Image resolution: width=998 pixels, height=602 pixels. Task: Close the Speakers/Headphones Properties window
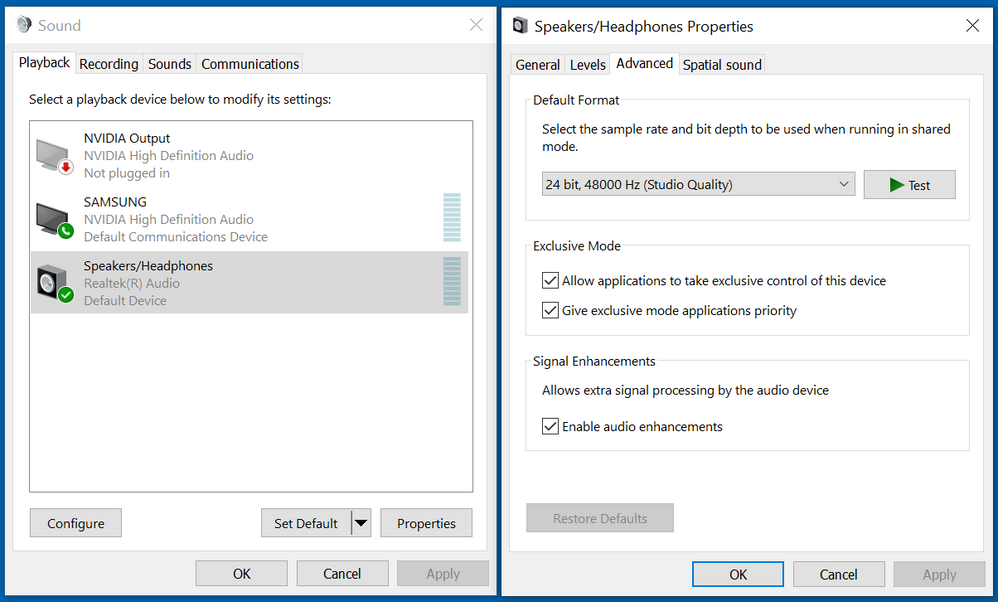pyautogui.click(x=973, y=25)
